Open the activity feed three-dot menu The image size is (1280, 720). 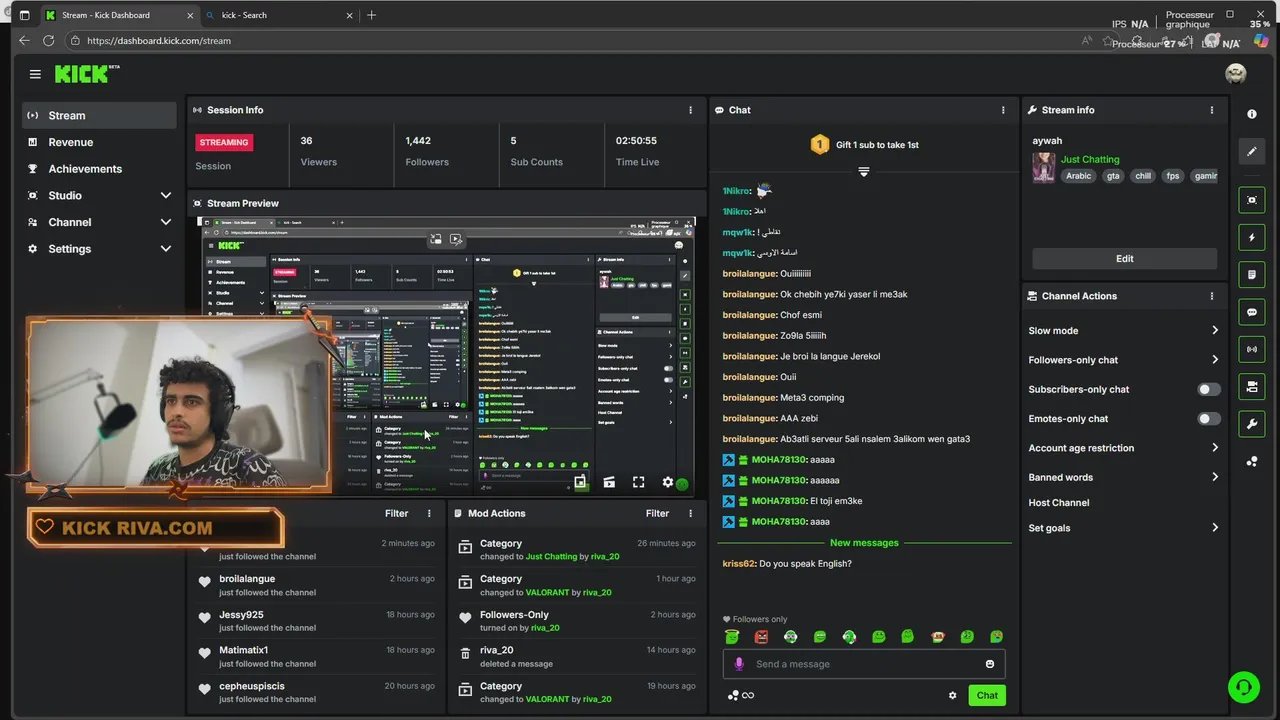coord(429,513)
